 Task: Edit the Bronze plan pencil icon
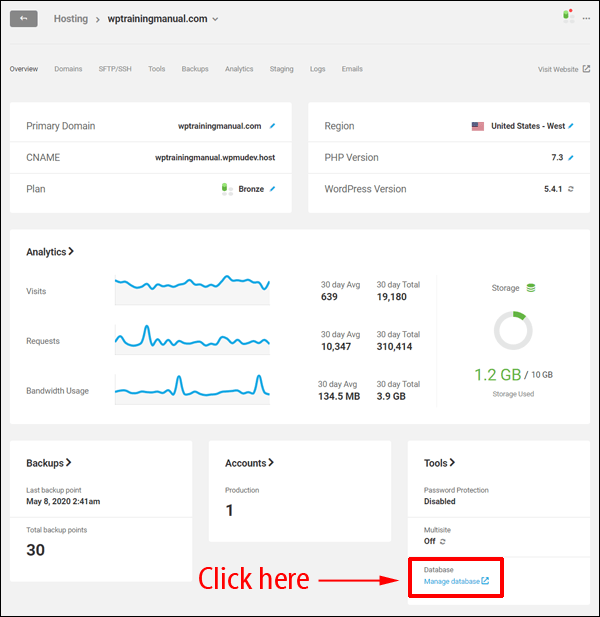pos(272,189)
